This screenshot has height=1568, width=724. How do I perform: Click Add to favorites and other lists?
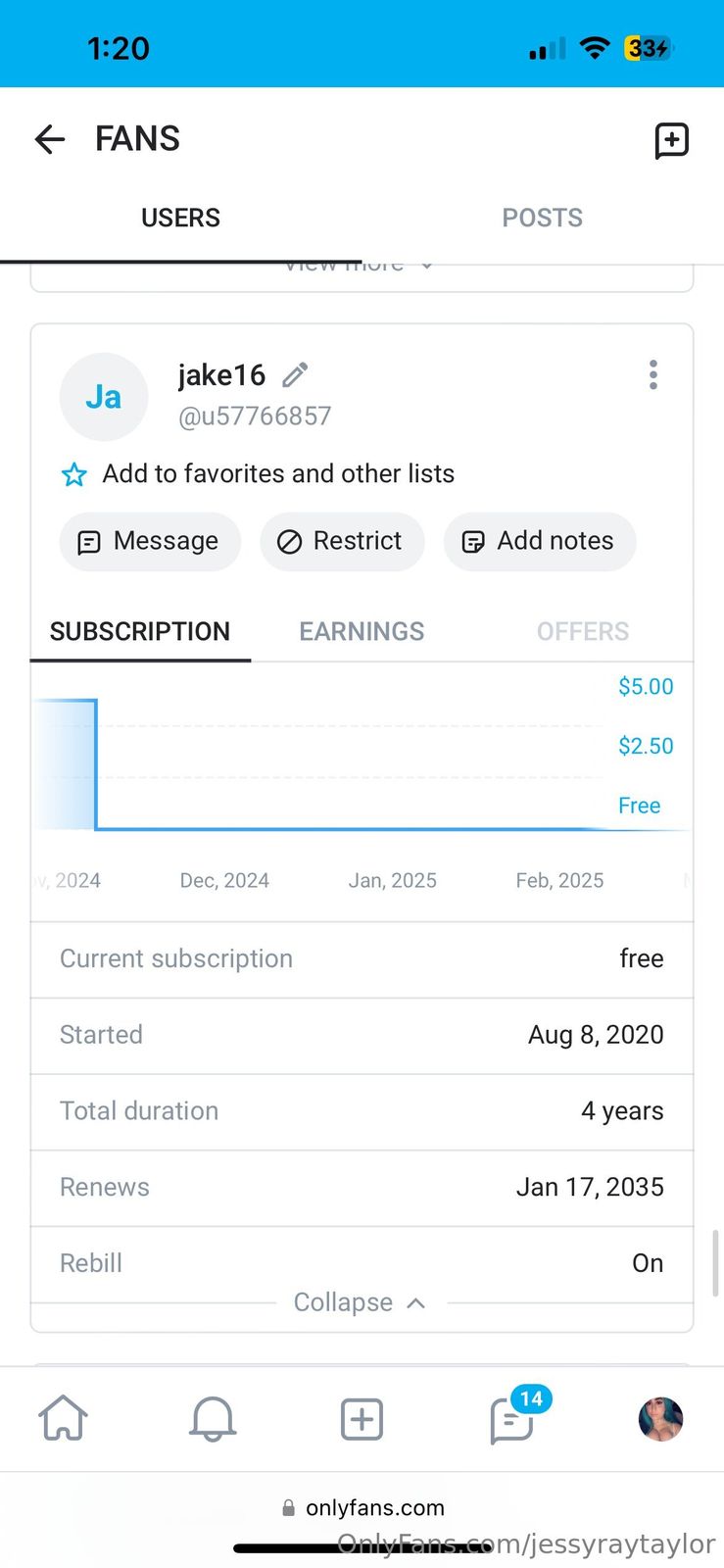(278, 474)
